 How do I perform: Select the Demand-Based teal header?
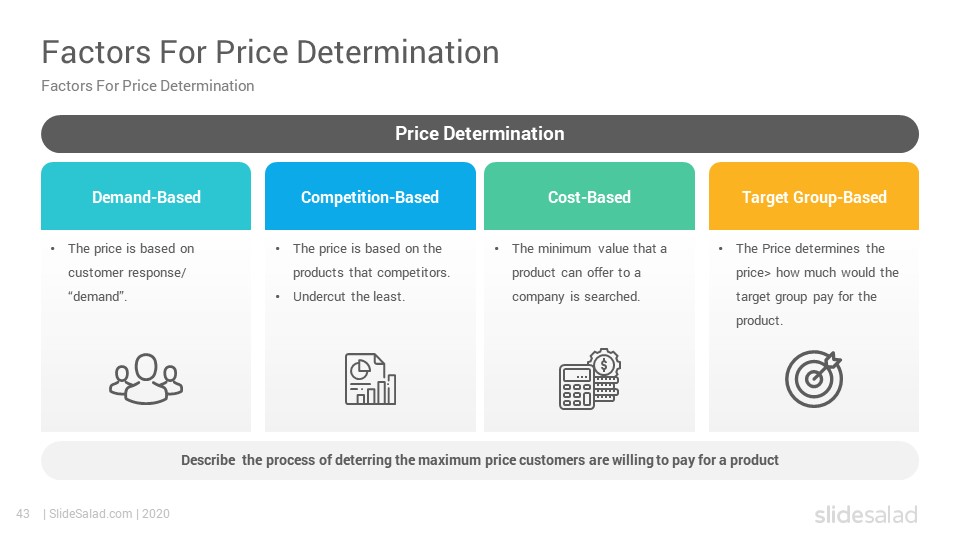coord(146,196)
